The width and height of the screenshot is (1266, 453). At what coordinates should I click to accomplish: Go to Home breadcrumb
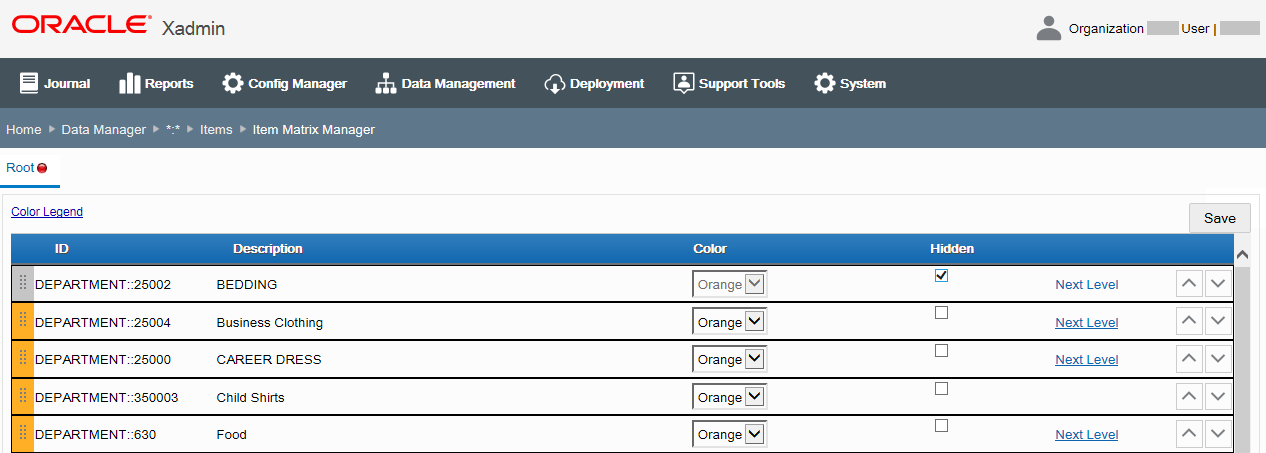pos(24,129)
